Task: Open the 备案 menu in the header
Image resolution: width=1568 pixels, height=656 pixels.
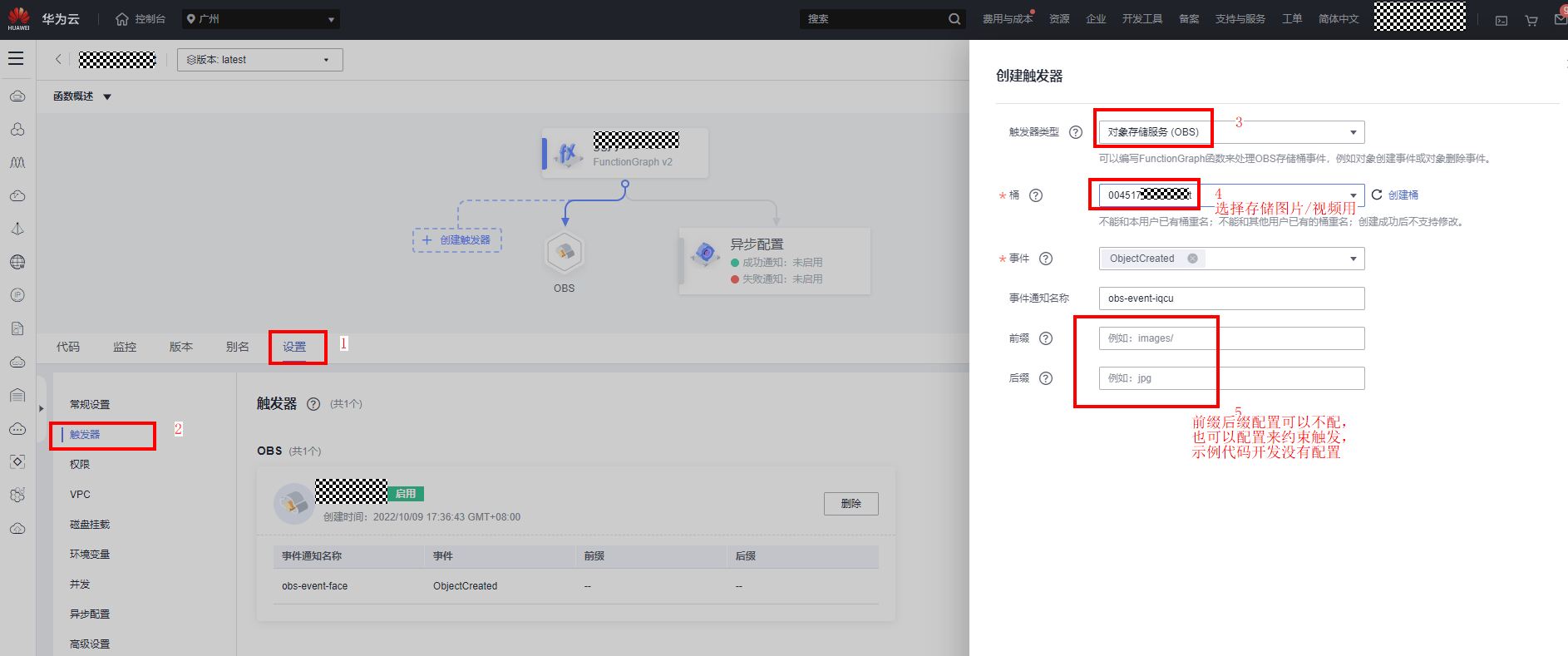Action: (x=1189, y=19)
